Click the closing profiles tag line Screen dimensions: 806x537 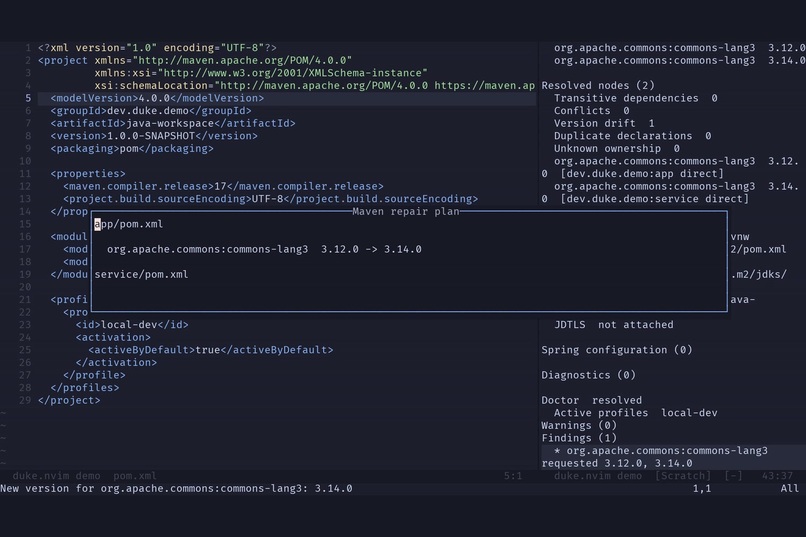[x=85, y=387]
